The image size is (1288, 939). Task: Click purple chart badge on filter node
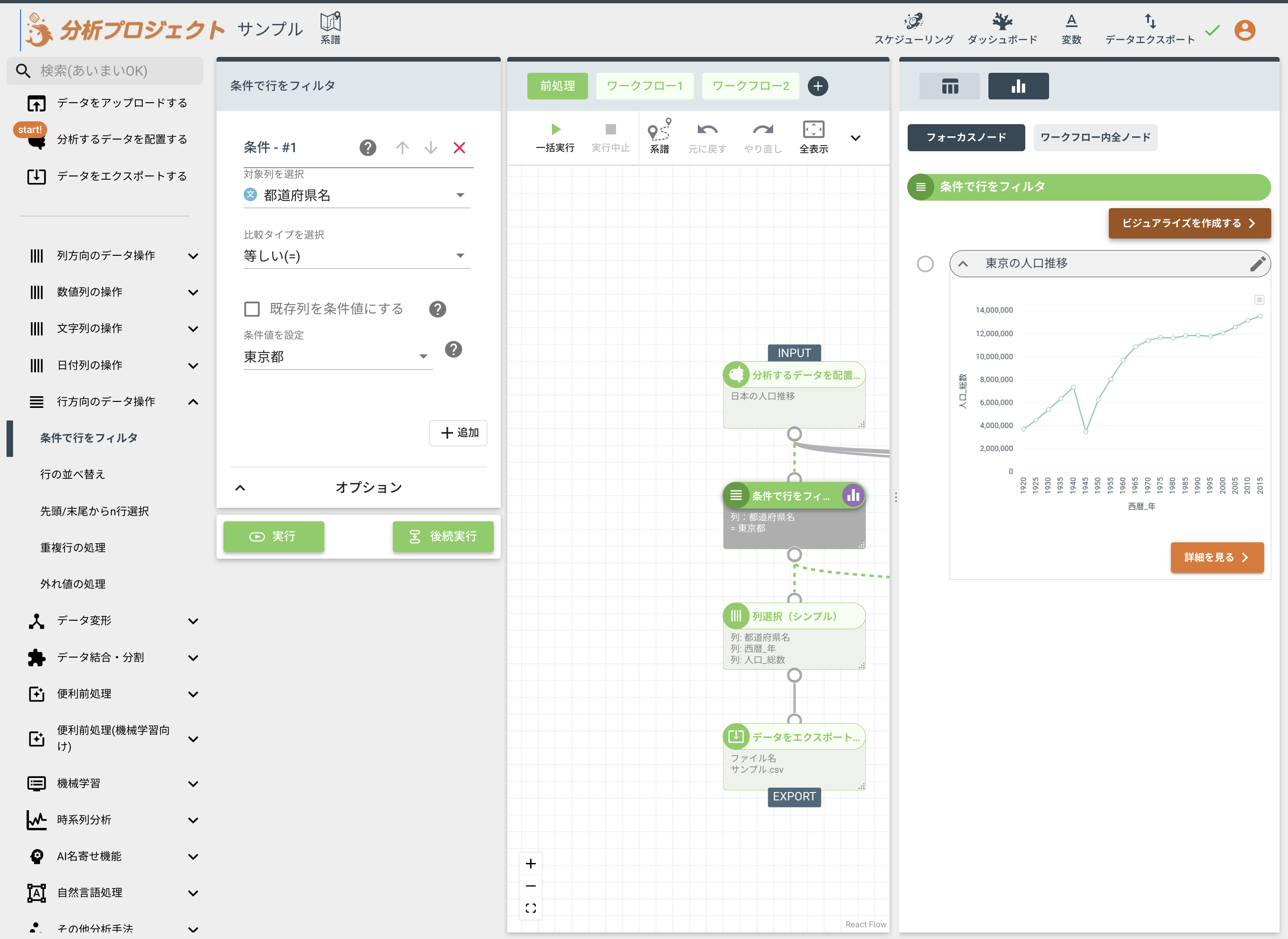click(x=853, y=496)
